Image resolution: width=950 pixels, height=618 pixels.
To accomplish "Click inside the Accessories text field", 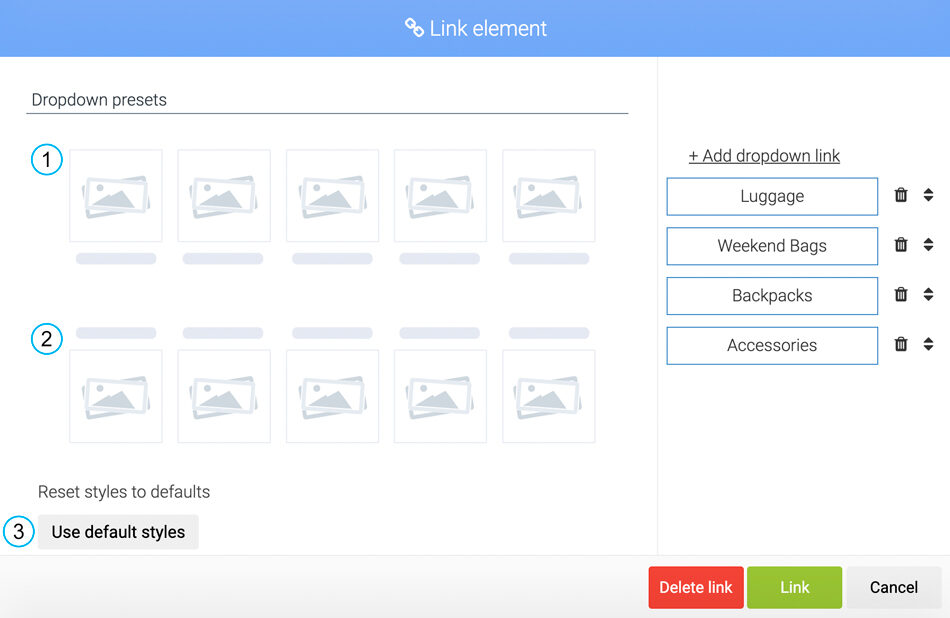I will point(771,344).
